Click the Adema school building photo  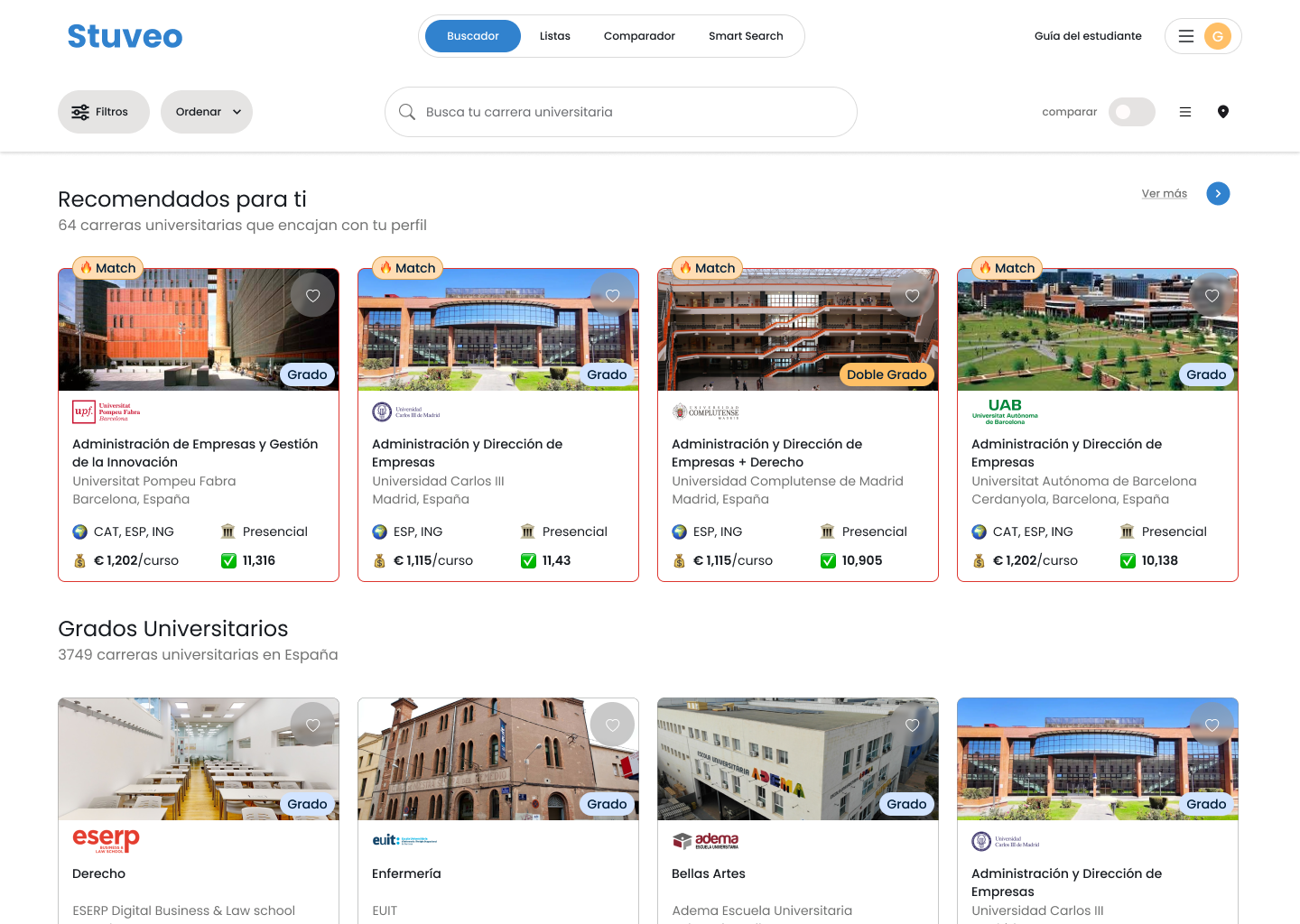tap(798, 759)
